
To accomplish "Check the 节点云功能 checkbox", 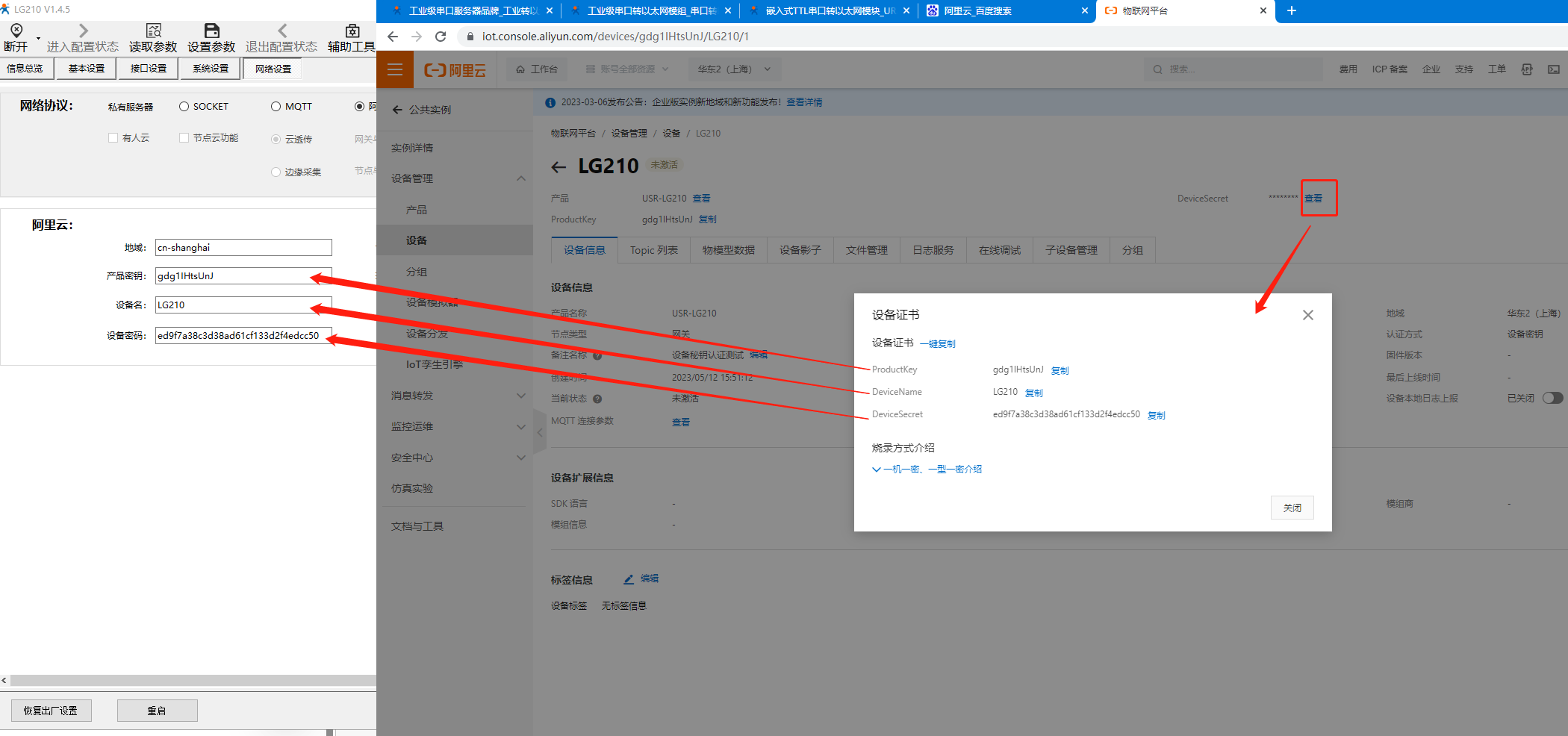I will coord(184,138).
